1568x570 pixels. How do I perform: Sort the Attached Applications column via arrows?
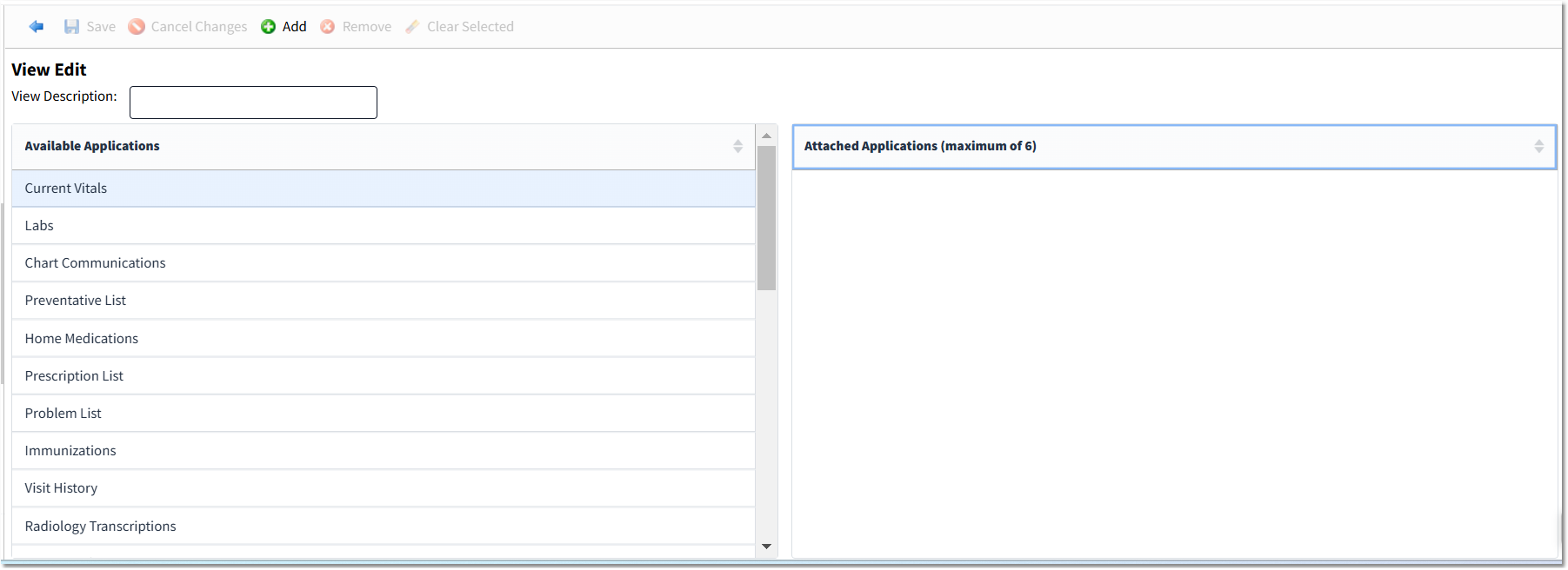[1538, 147]
